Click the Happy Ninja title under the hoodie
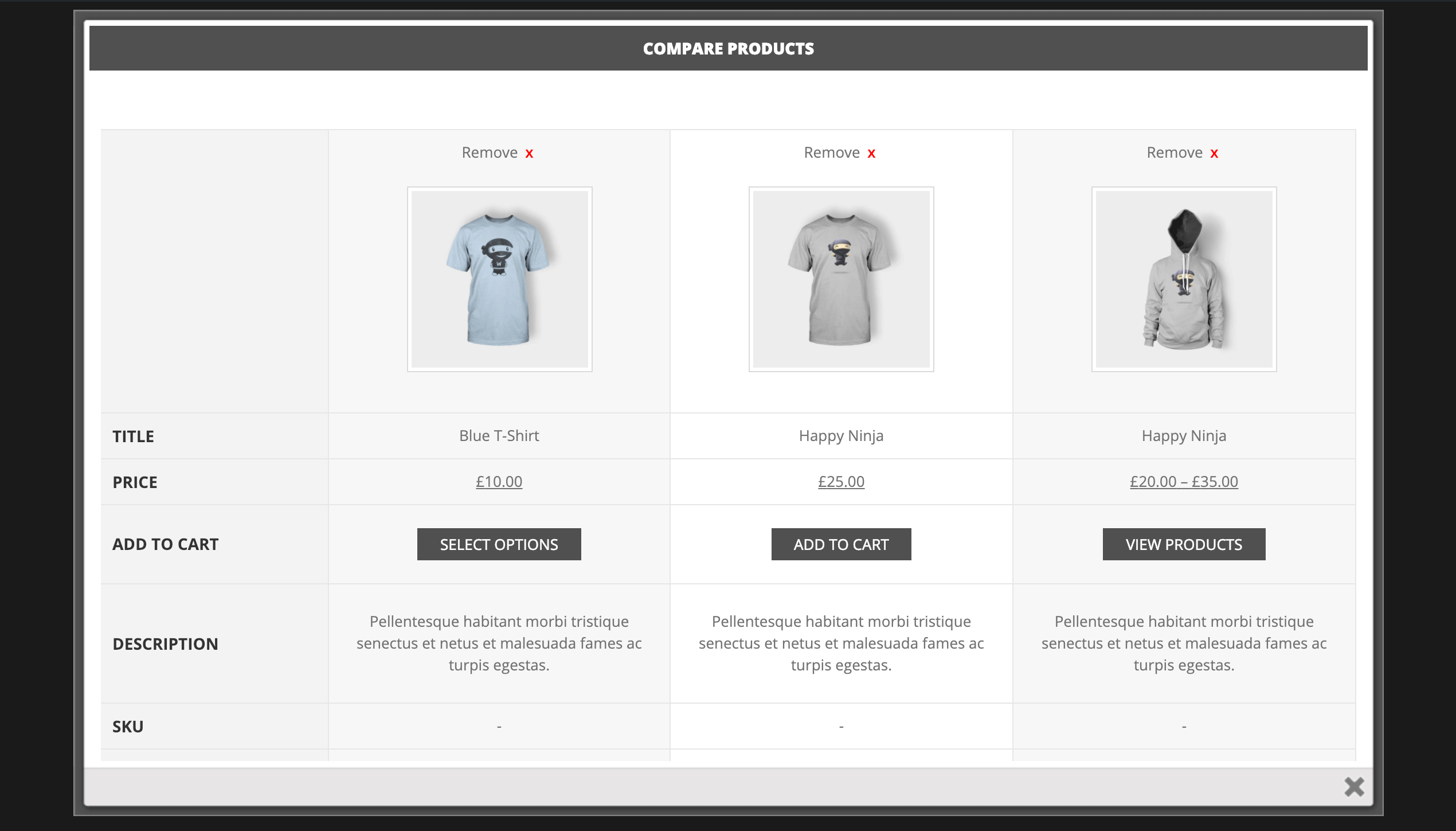 [1184, 436]
